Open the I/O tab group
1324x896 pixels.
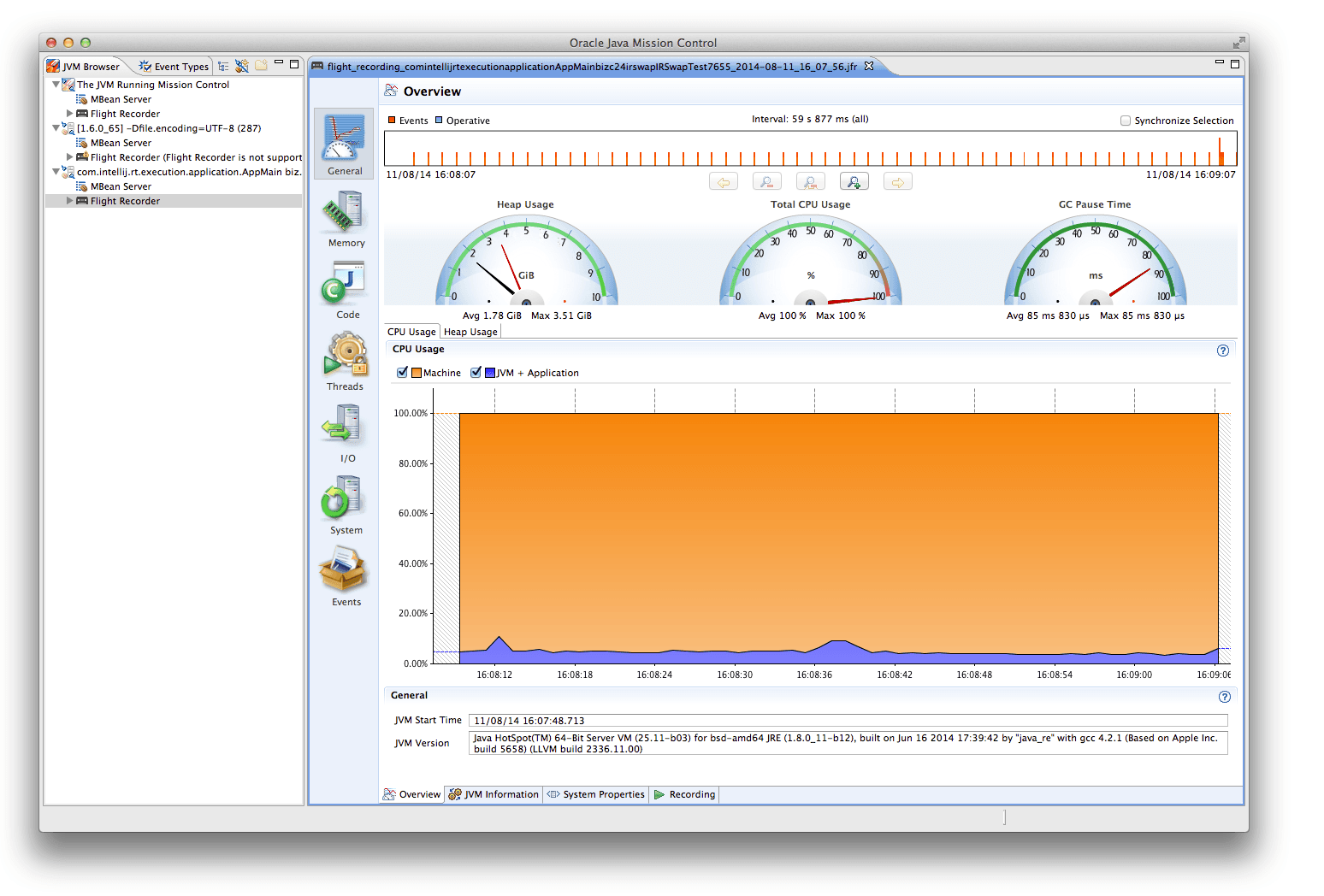coord(344,433)
